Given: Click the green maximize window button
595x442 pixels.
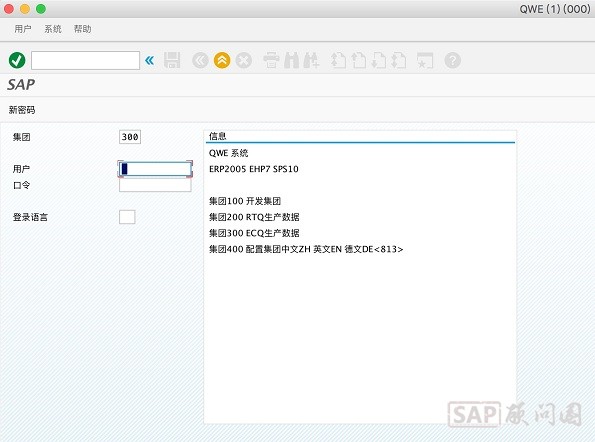Looking at the screenshot, I should click(41, 9).
